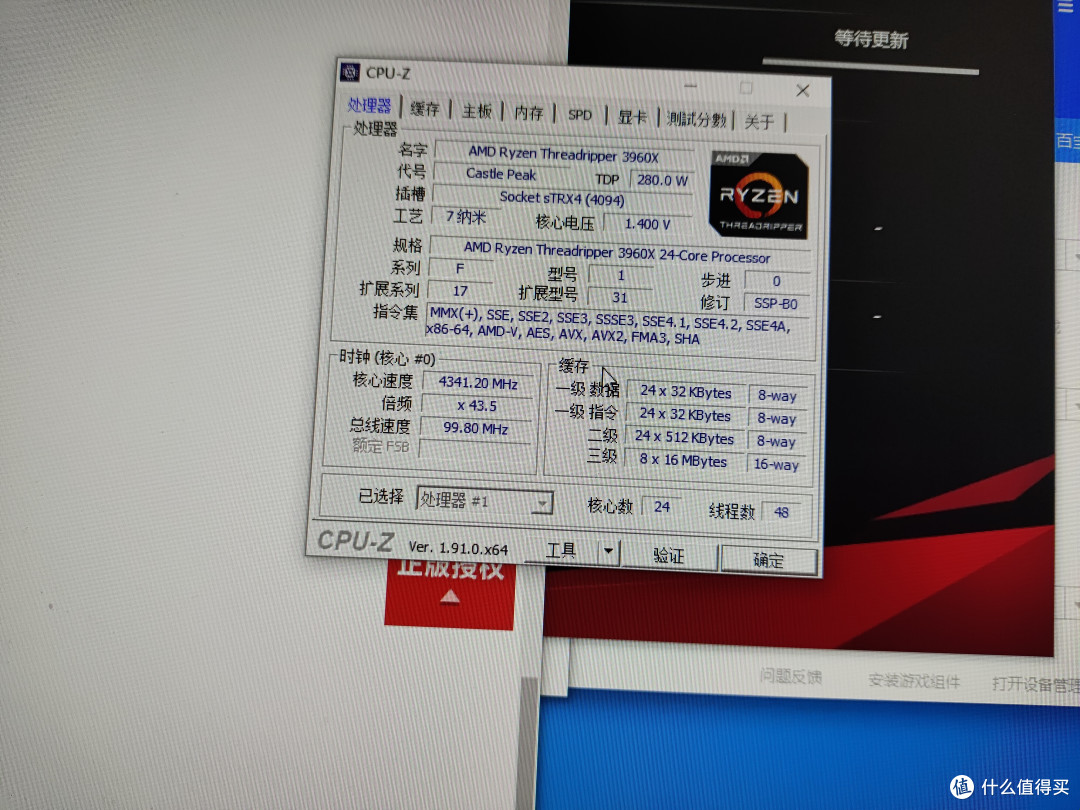Click the 8 x 16 MBytes L3 value
The image size is (1080, 810).
683,460
